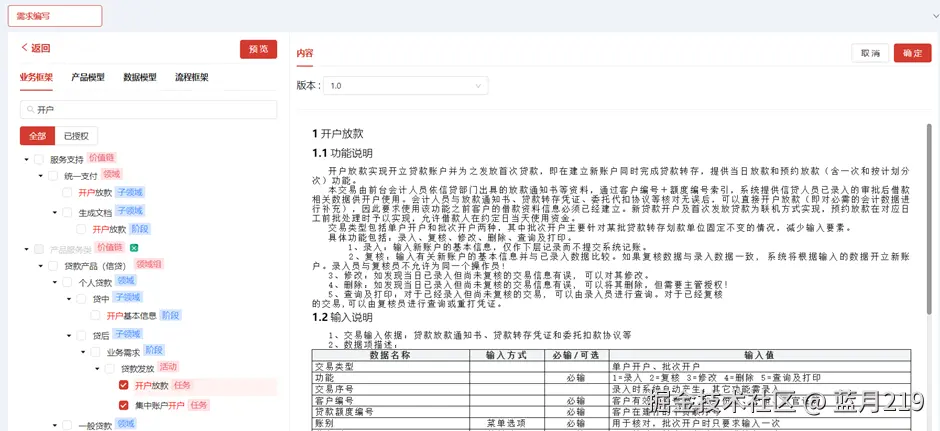The width and height of the screenshot is (940, 431).
Task: Collapse the 生成文档 node arrow
Action: point(55,212)
